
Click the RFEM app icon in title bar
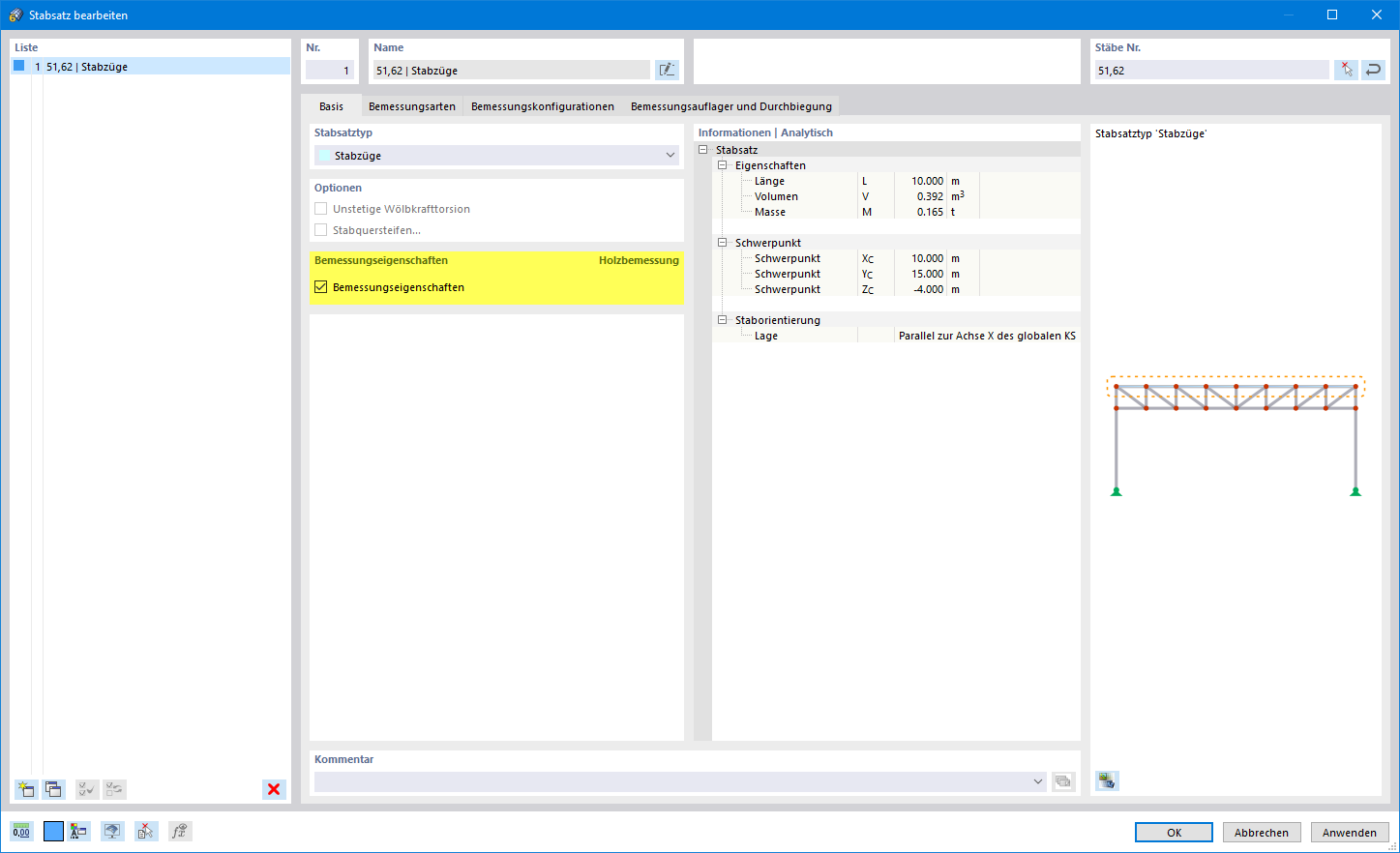tap(15, 15)
